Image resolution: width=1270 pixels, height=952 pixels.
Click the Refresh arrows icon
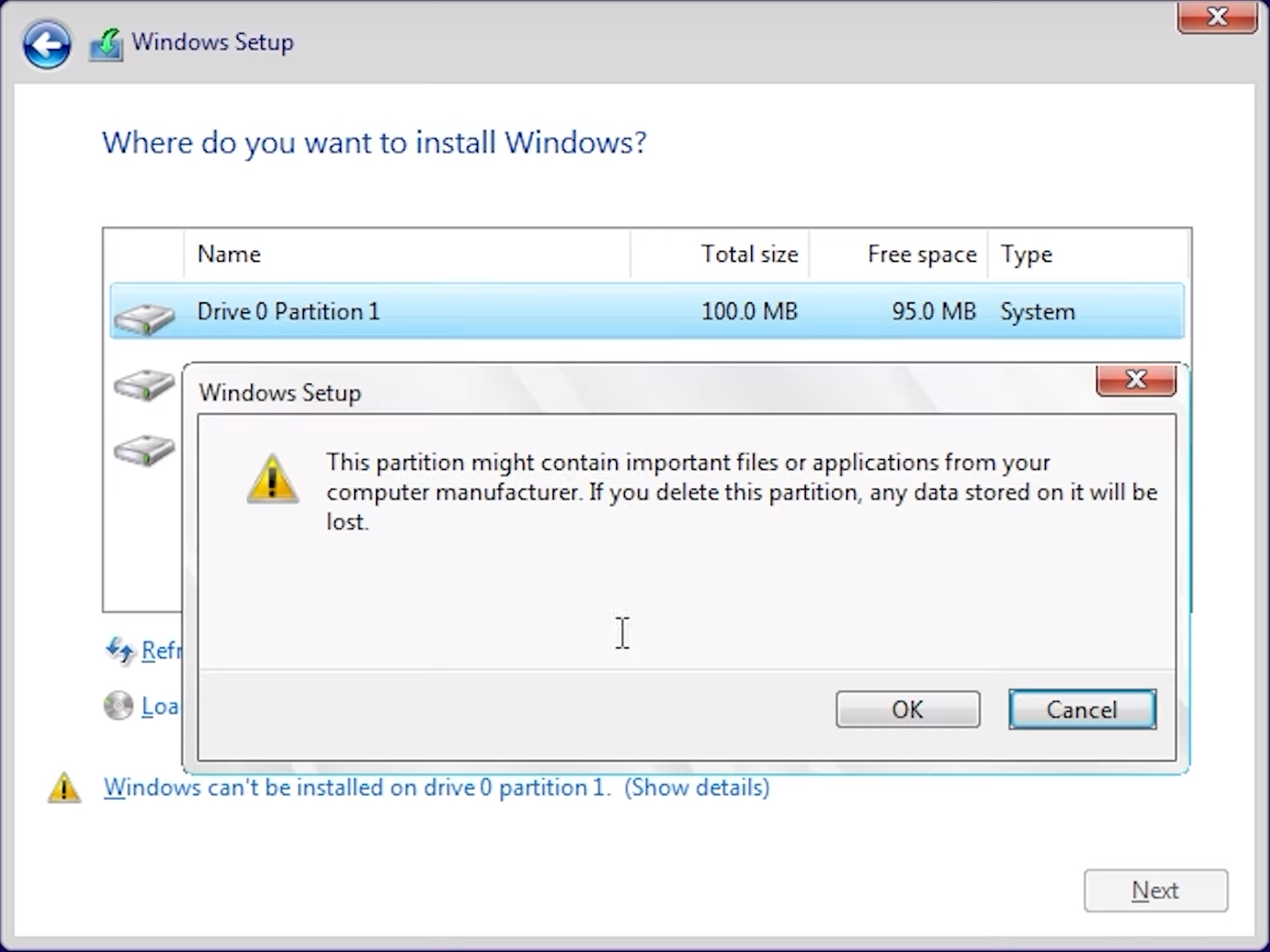click(x=119, y=651)
